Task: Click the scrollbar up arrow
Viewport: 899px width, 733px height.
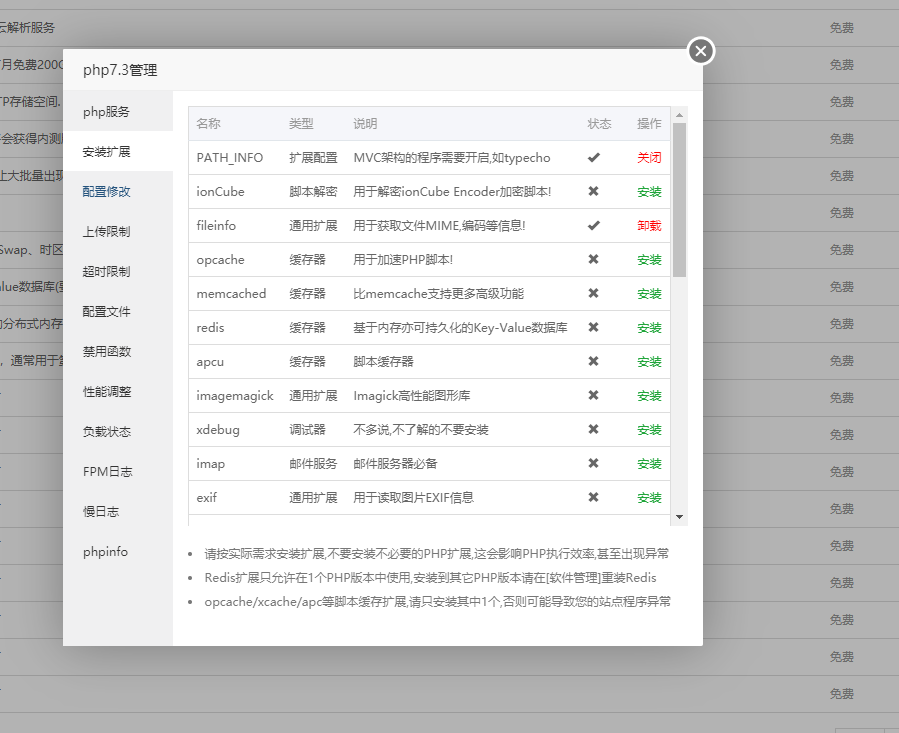Action: point(679,115)
